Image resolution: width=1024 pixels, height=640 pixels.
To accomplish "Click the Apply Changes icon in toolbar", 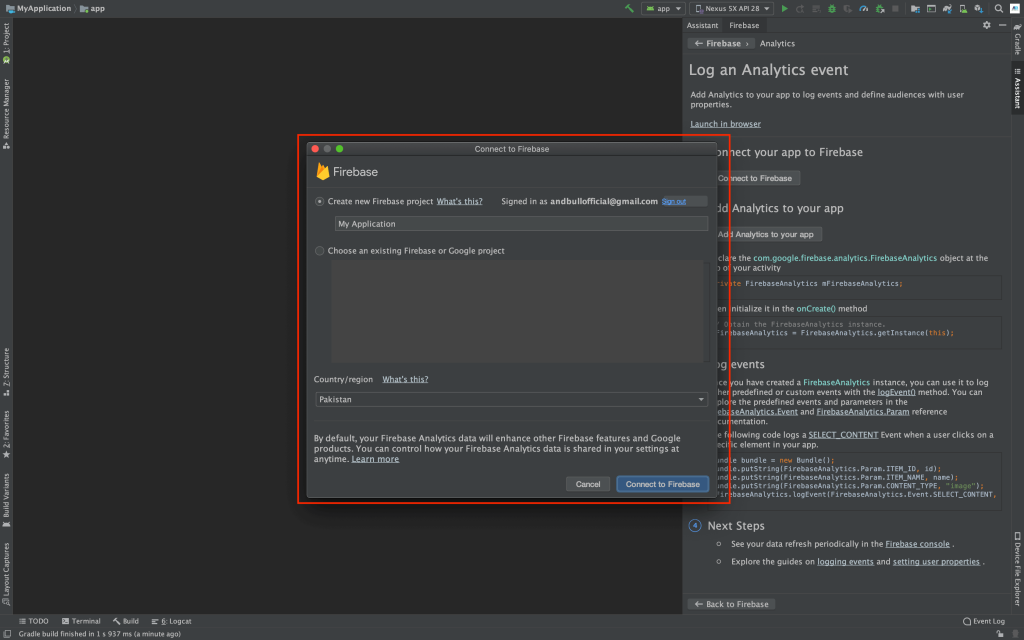I will (x=816, y=8).
